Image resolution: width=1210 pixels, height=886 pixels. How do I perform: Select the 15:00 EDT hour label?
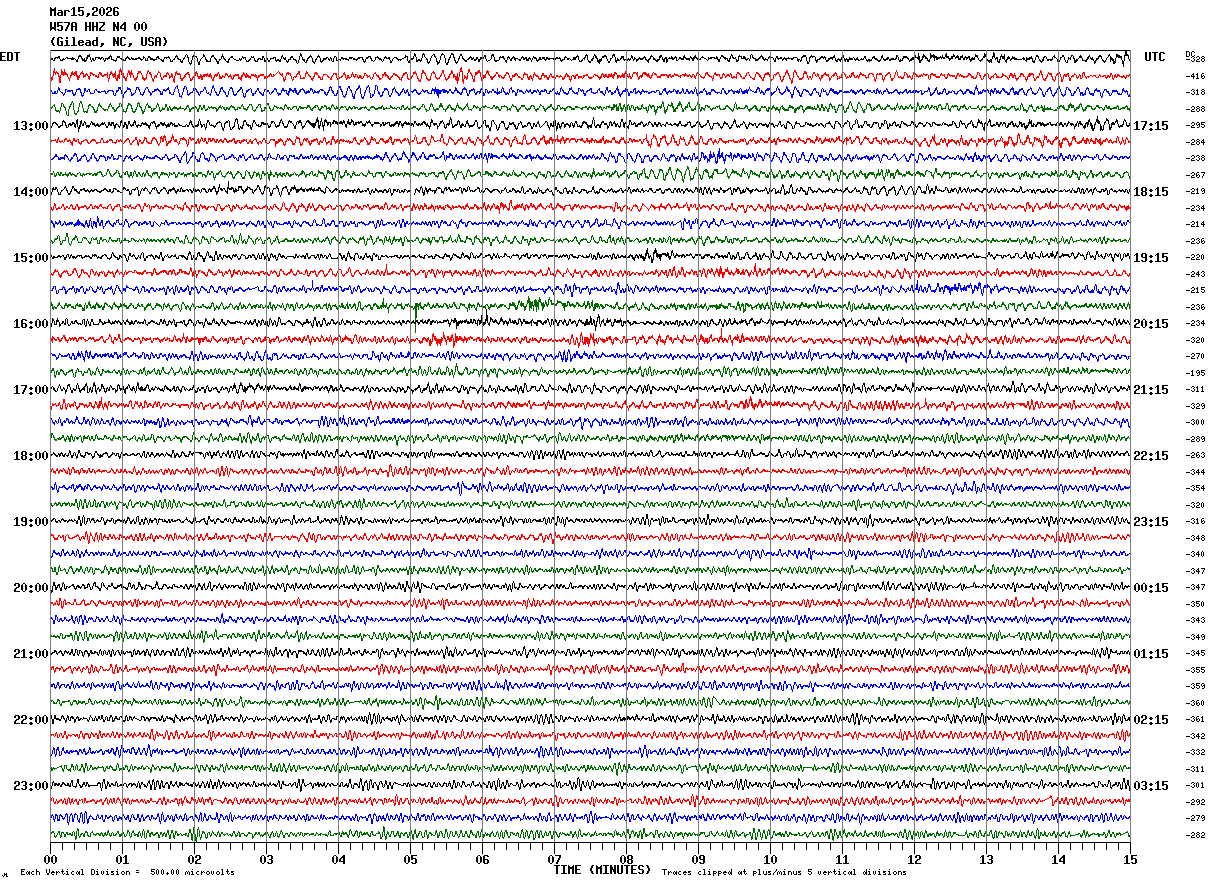click(x=31, y=258)
